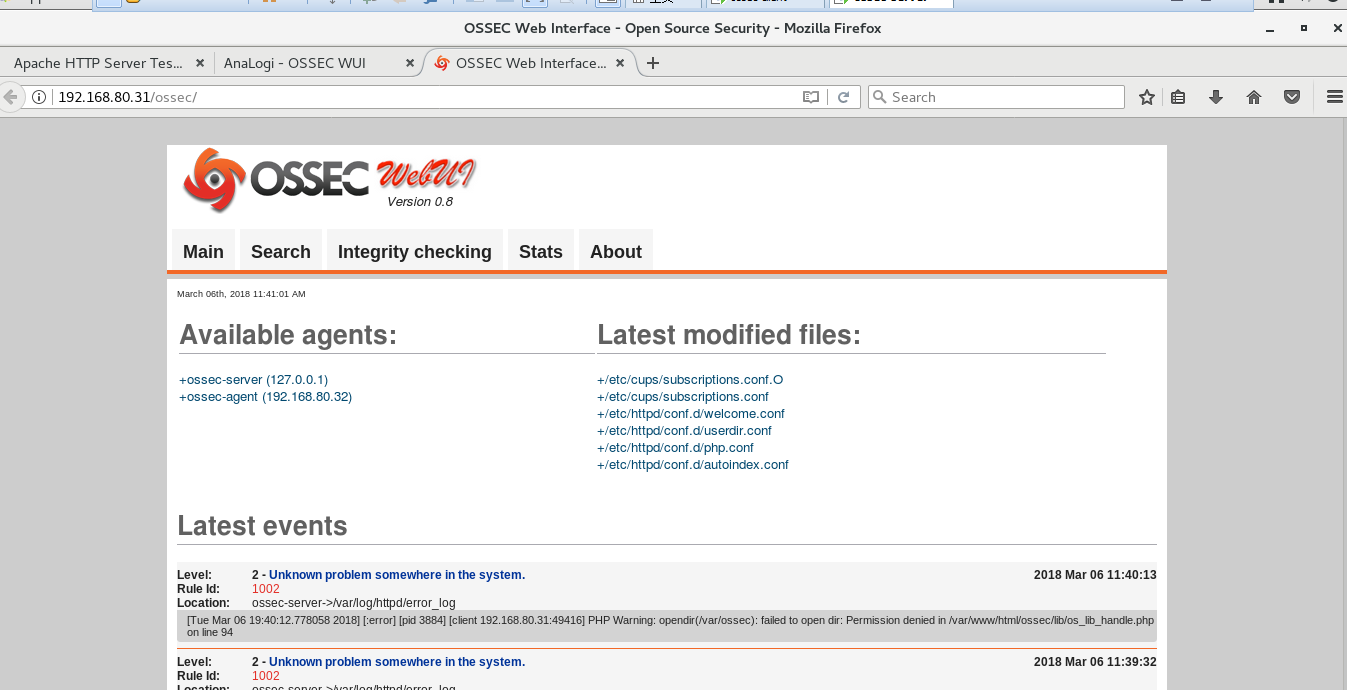Viewport: 1347px width, 690px height.
Task: Open the Pocket icon in the toolbar
Action: pyautogui.click(x=1292, y=97)
